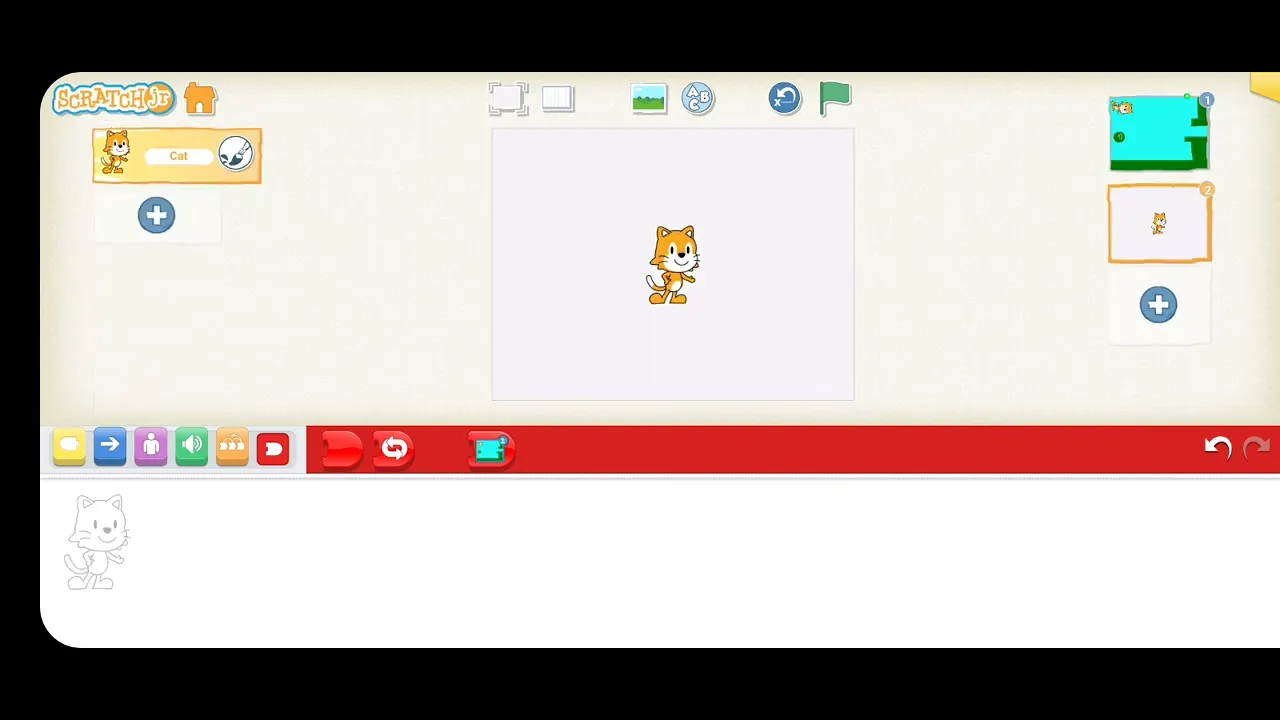Click the faded cat outline in scripting area
This screenshot has width=1280, height=720.
tap(96, 542)
